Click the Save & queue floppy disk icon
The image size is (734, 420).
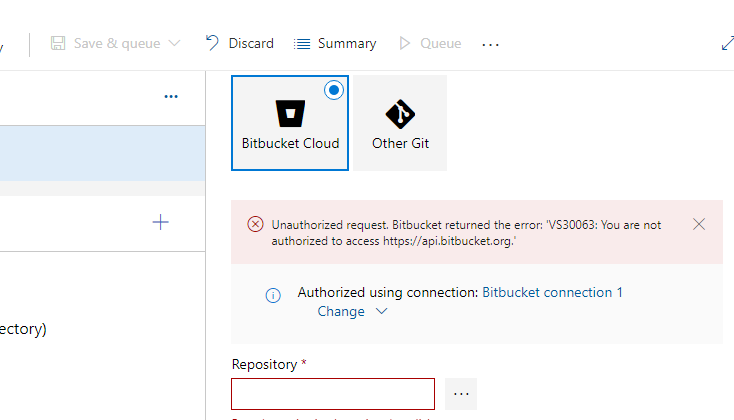pos(58,43)
